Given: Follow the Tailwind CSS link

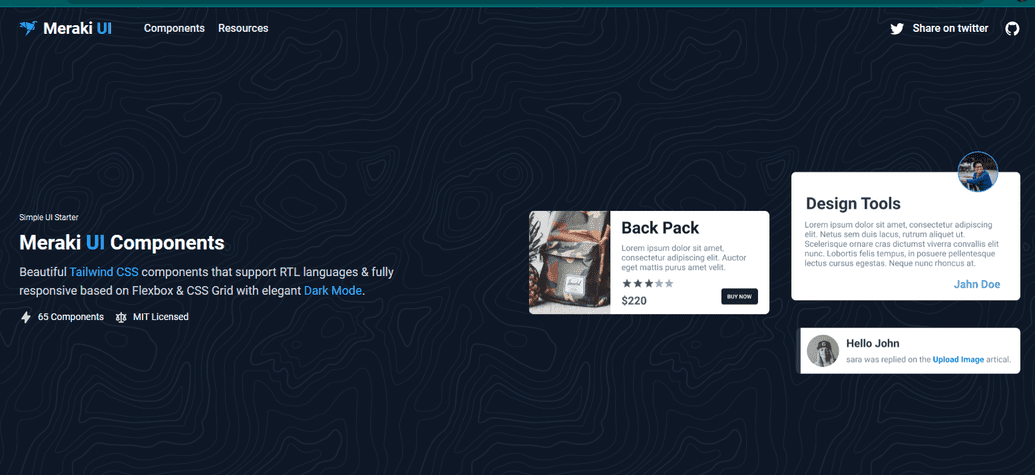Looking at the screenshot, I should click(x=104, y=272).
